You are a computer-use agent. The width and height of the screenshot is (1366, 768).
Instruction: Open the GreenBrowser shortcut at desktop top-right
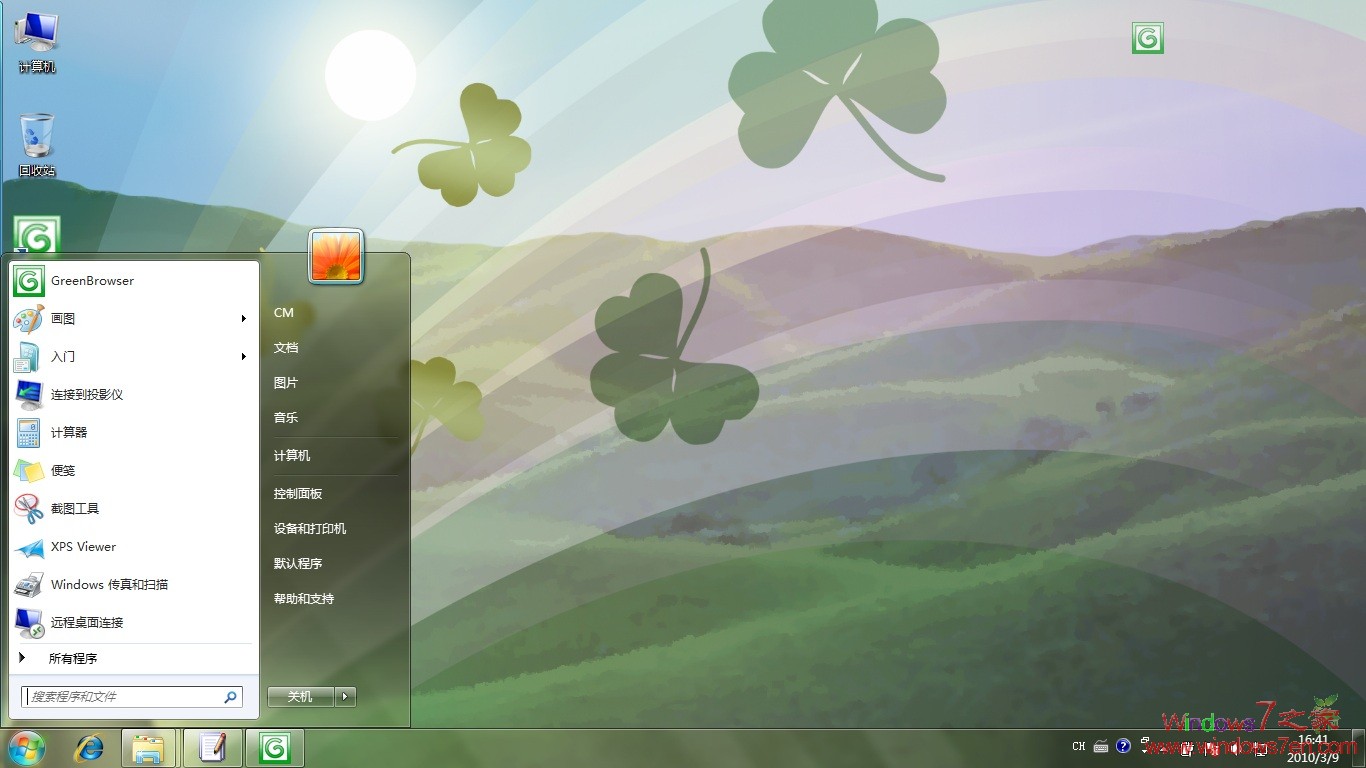pos(1147,36)
